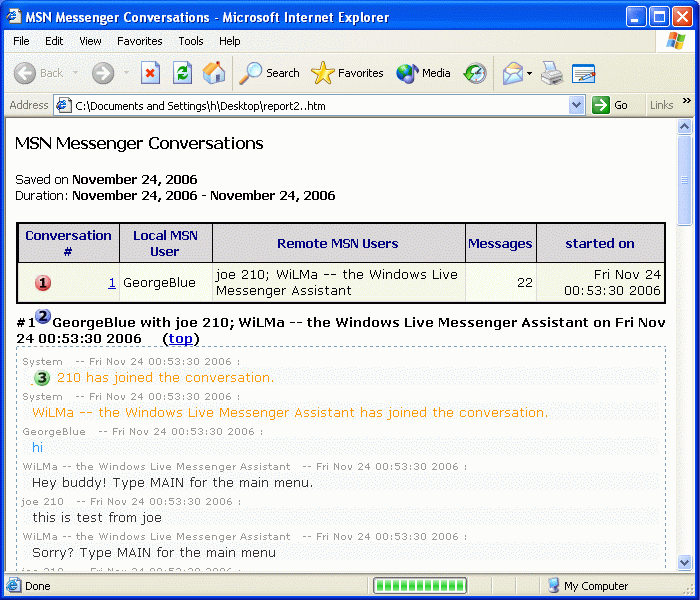Click the MSN Messenger Conversations page heading
700x600 pixels.
pos(139,143)
